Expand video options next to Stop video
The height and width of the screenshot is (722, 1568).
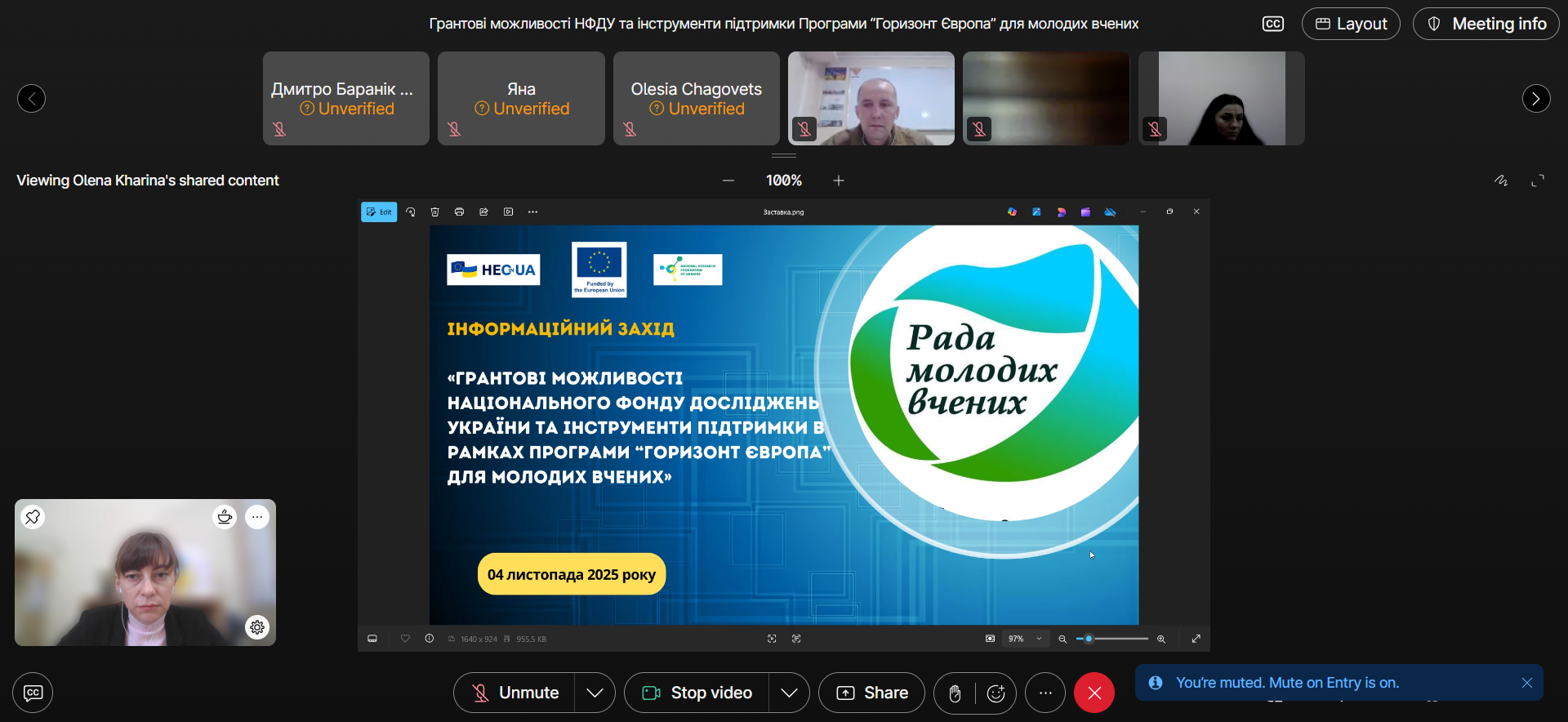[789, 693]
